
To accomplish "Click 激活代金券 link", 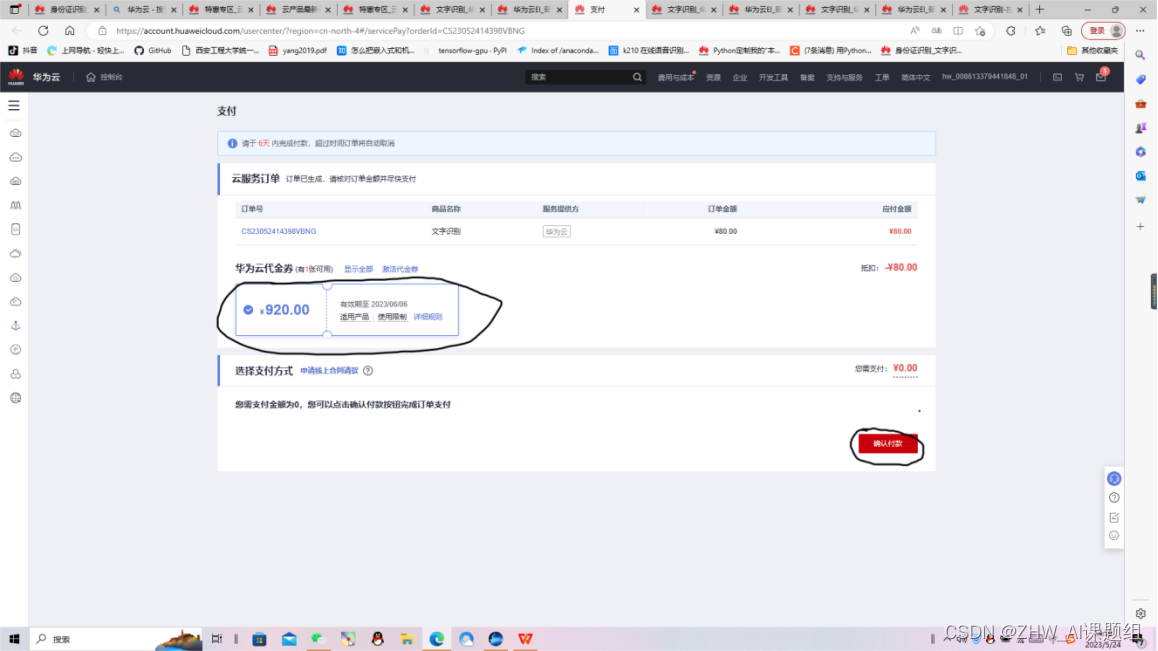I will pos(400,269).
